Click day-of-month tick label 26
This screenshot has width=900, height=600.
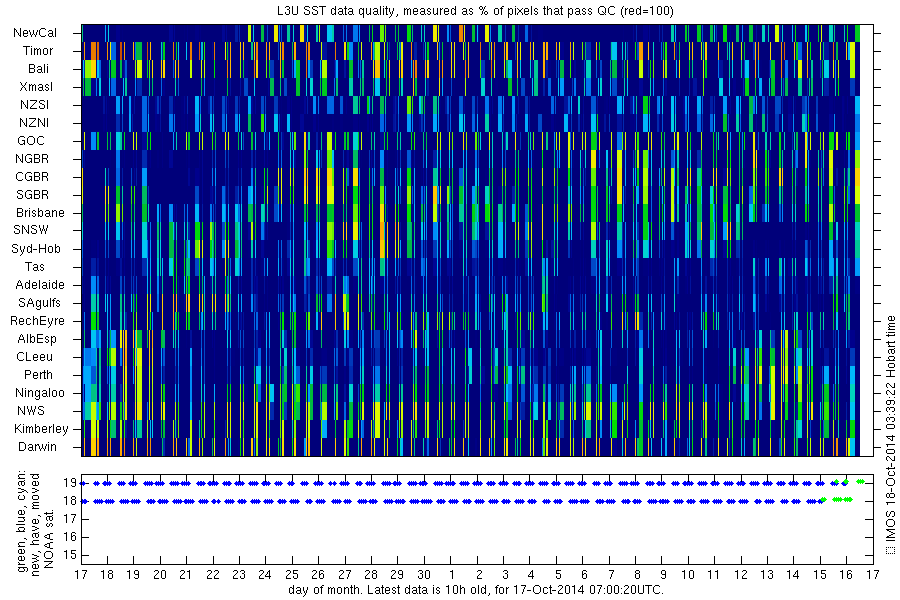pos(318,575)
